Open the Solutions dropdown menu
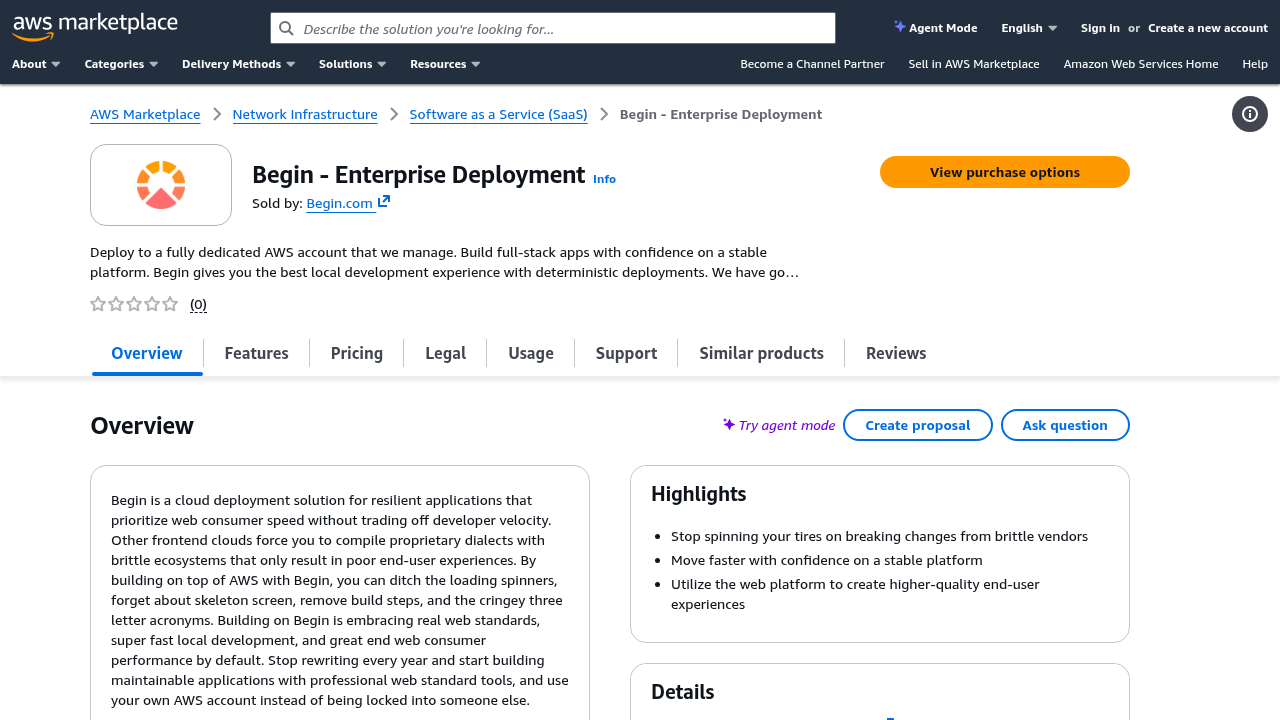Viewport: 1280px width, 720px height. tap(352, 64)
